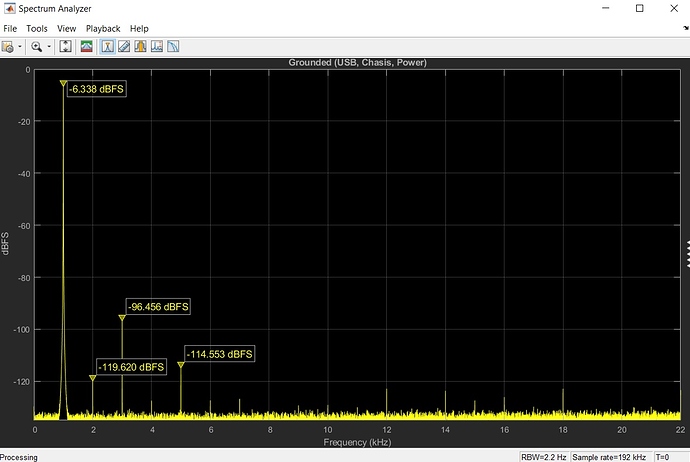Toggle the highlighted Peak Finder button

[108, 46]
